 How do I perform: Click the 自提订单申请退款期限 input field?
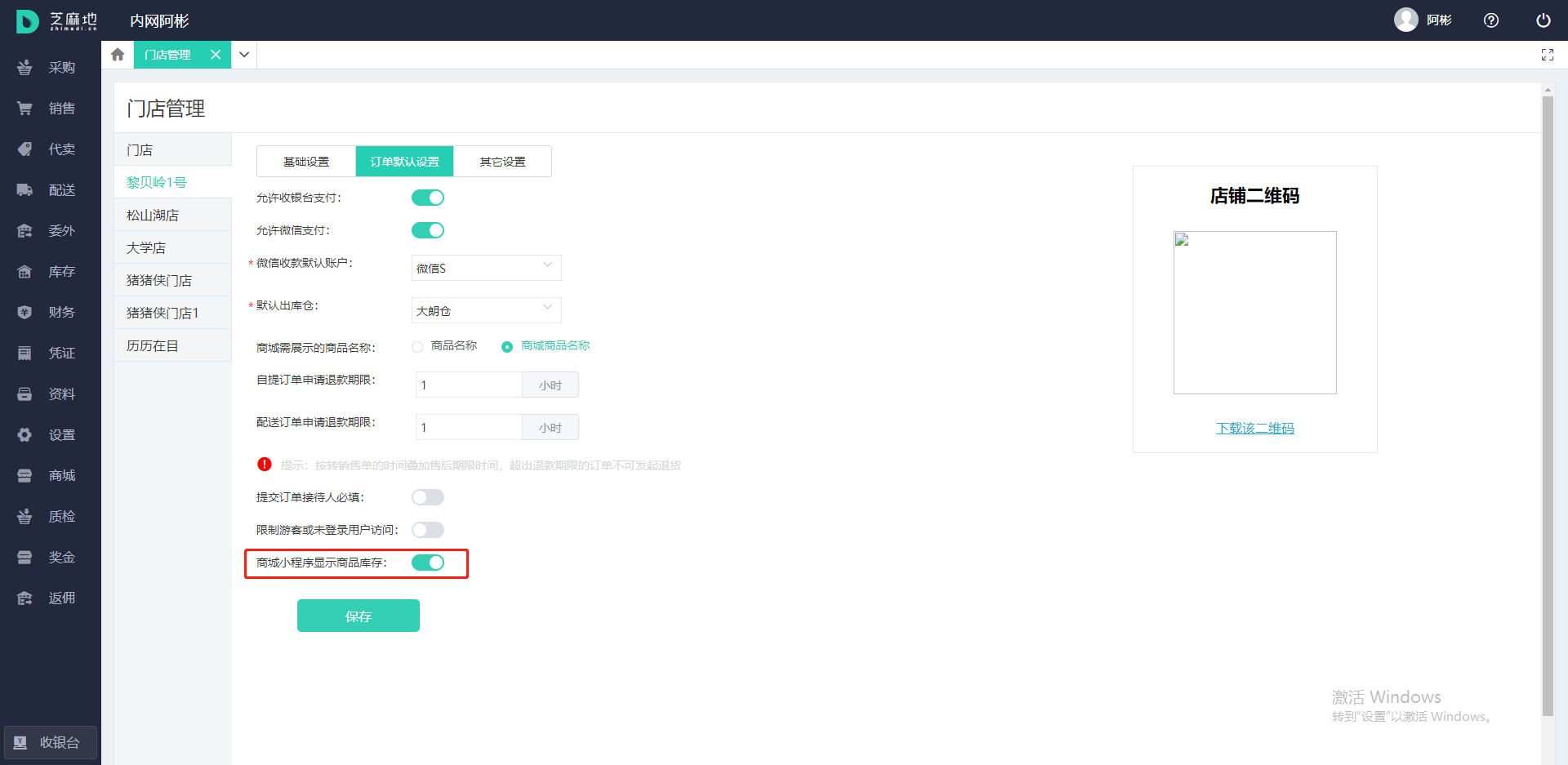pyautogui.click(x=469, y=385)
